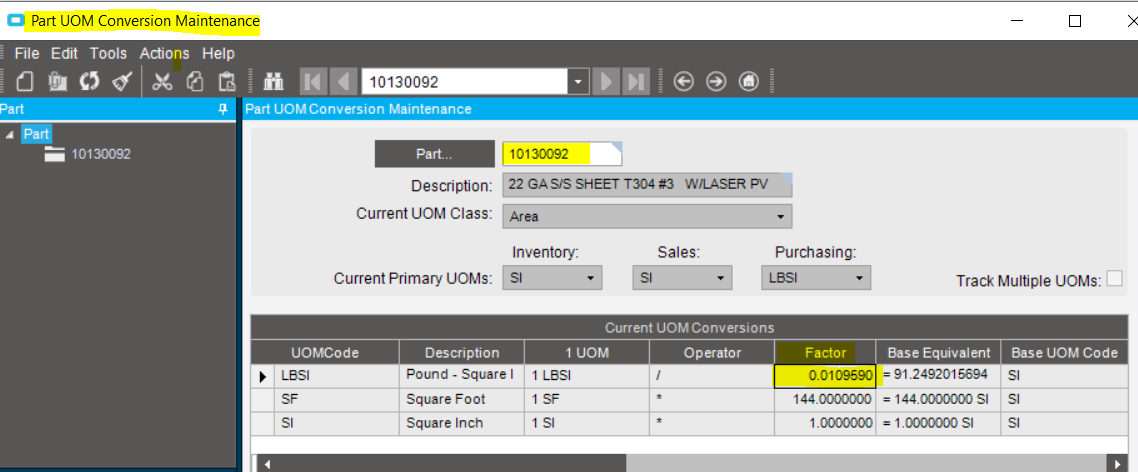The height and width of the screenshot is (472, 1138).
Task: Click the Part... lookup button
Action: [434, 154]
